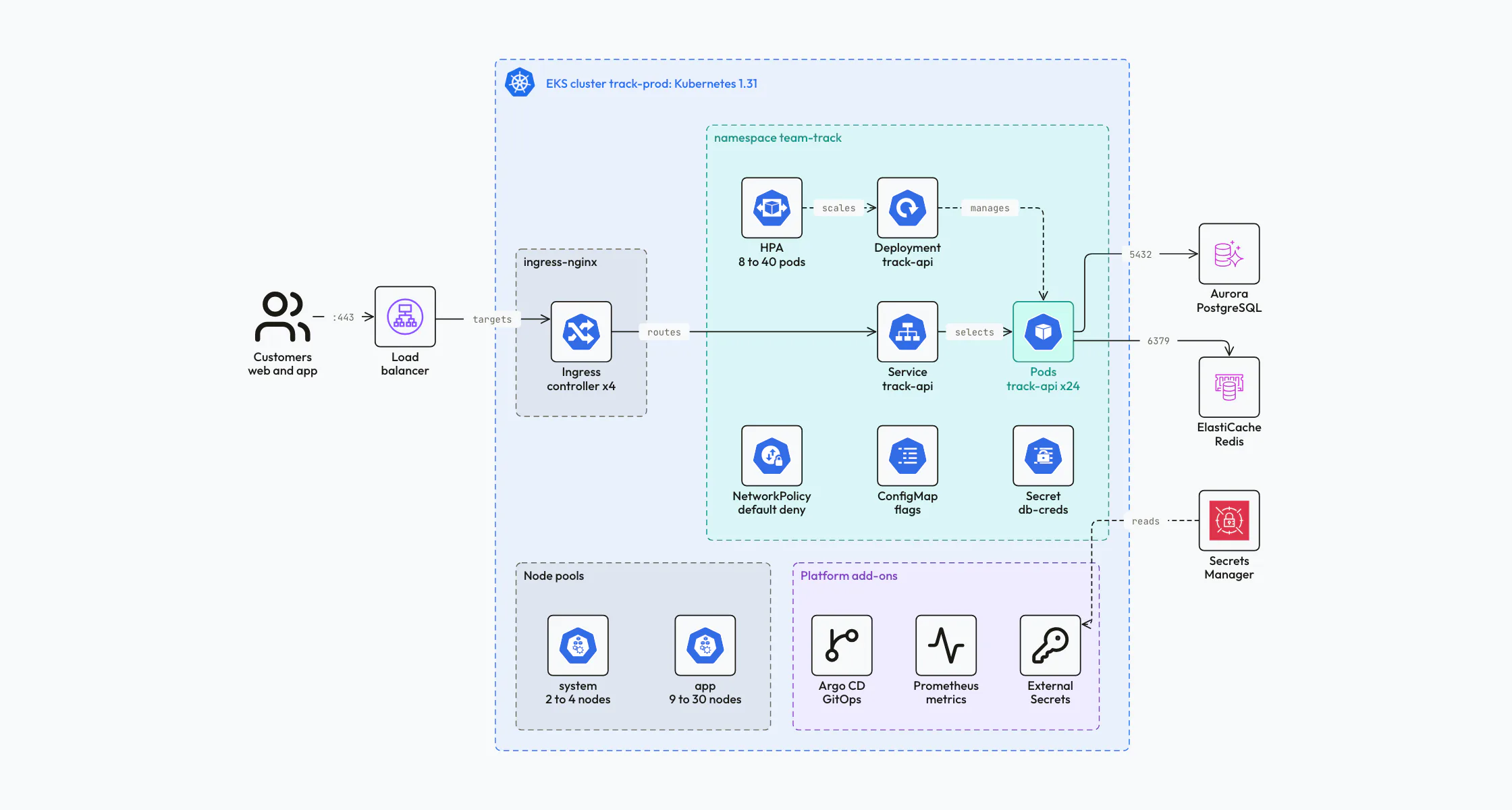Click the Kubernetes logo in EKS cluster header

(x=520, y=83)
